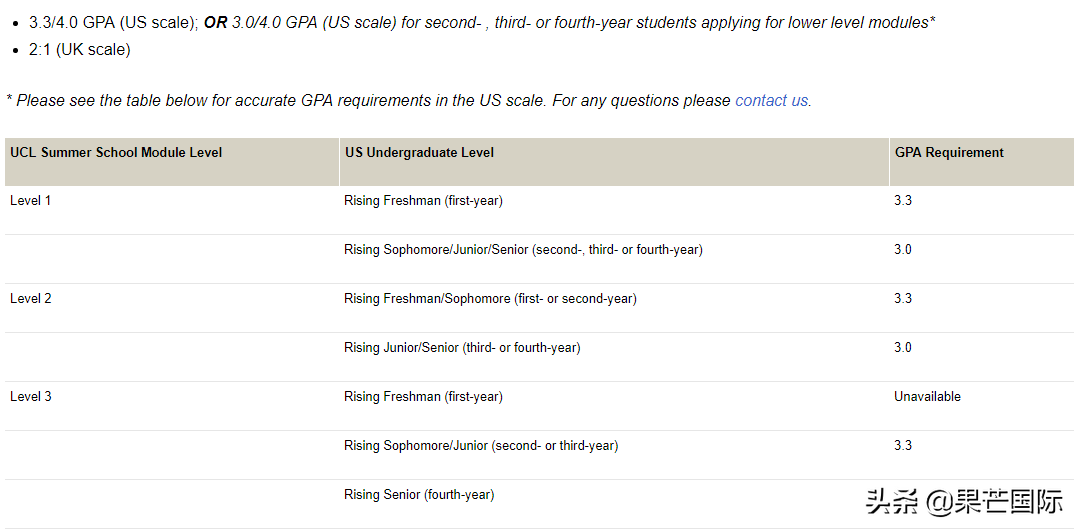Select the "US Undergraduate Level" column header
This screenshot has width=1079, height=532.
pyautogui.click(x=419, y=153)
